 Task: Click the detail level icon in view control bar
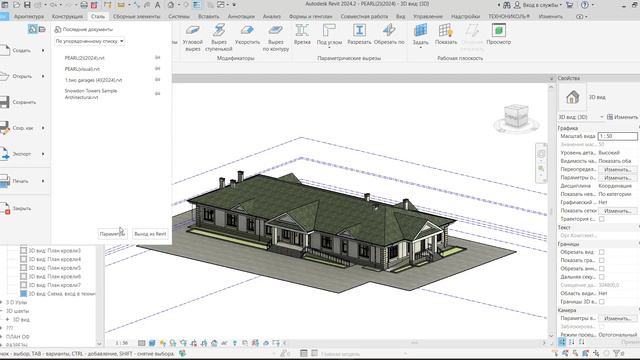pyautogui.click(x=142, y=343)
